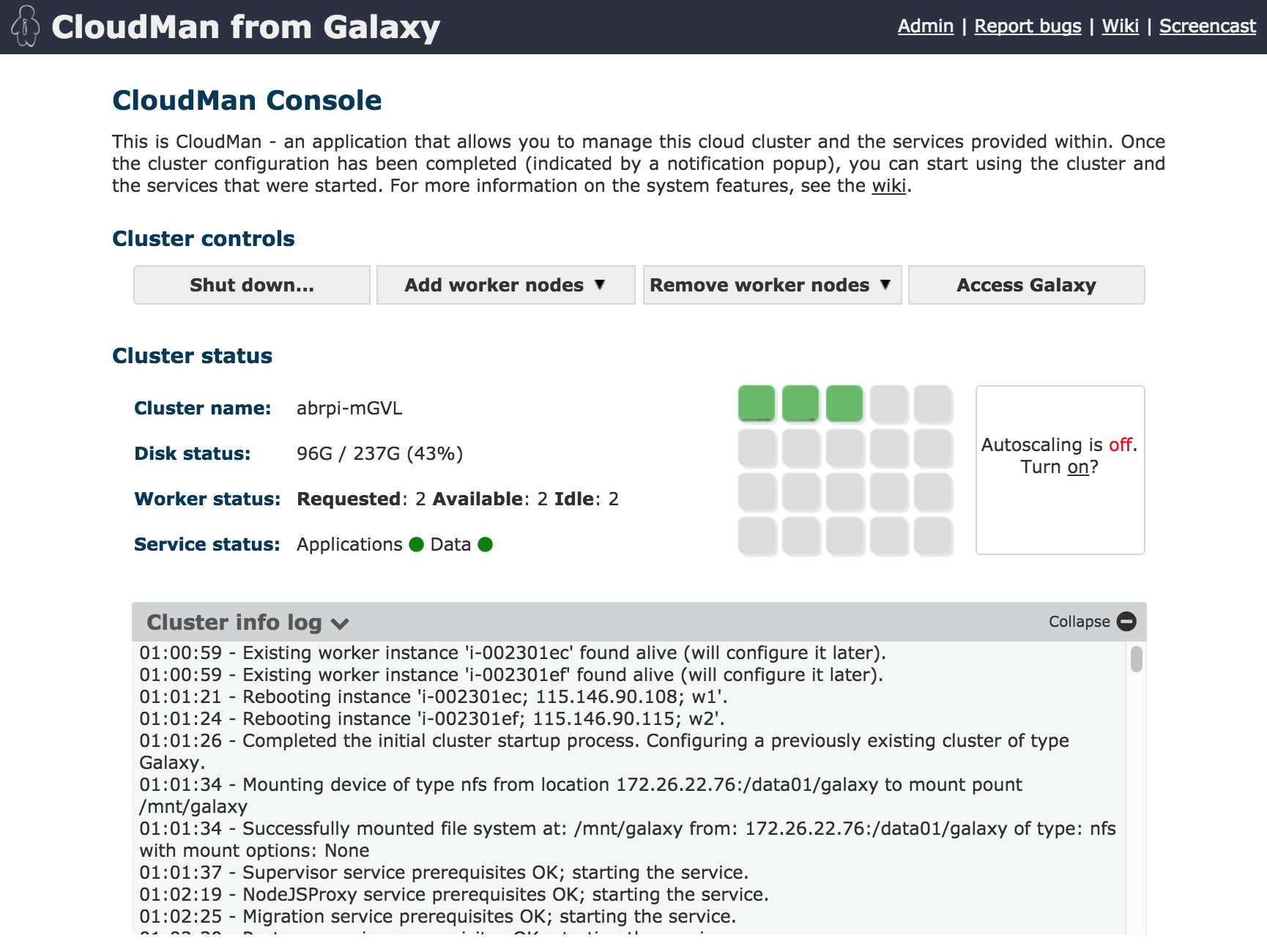Image resolution: width=1267 pixels, height=952 pixels.
Task: Click the 'Applications' service text
Action: click(349, 544)
